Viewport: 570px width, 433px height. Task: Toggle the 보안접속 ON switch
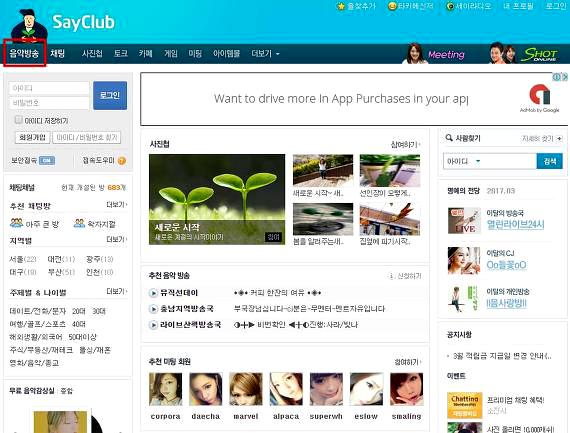(x=47, y=160)
